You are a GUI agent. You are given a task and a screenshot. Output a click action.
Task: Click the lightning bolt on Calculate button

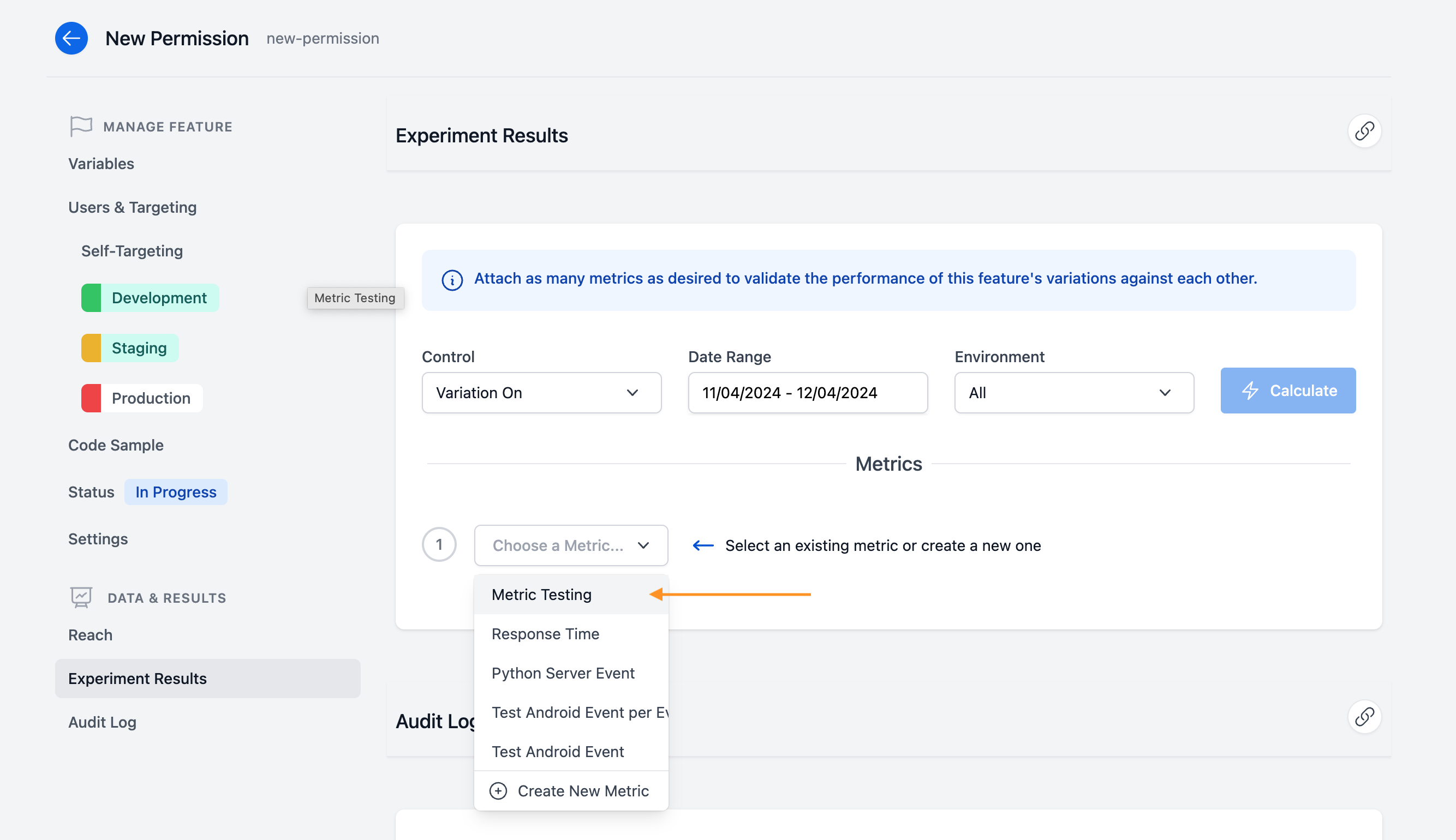(1249, 391)
